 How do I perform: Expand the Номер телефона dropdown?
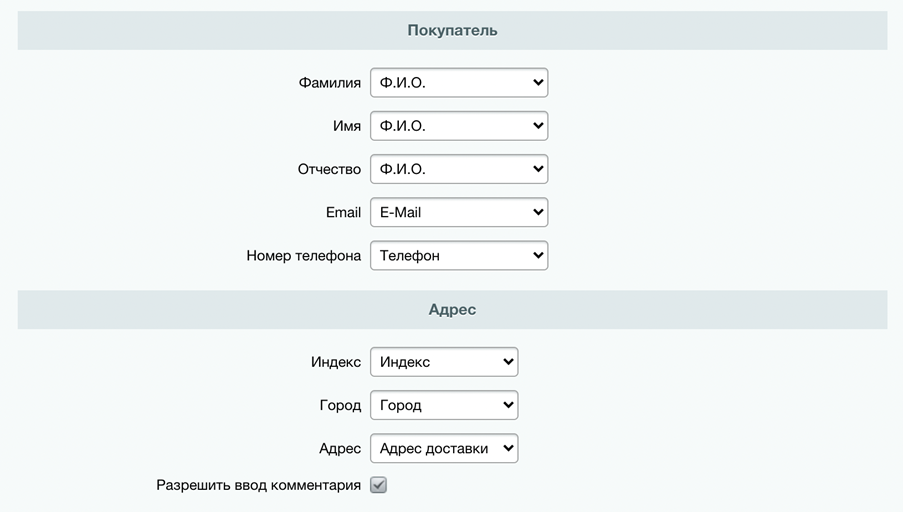tap(458, 255)
